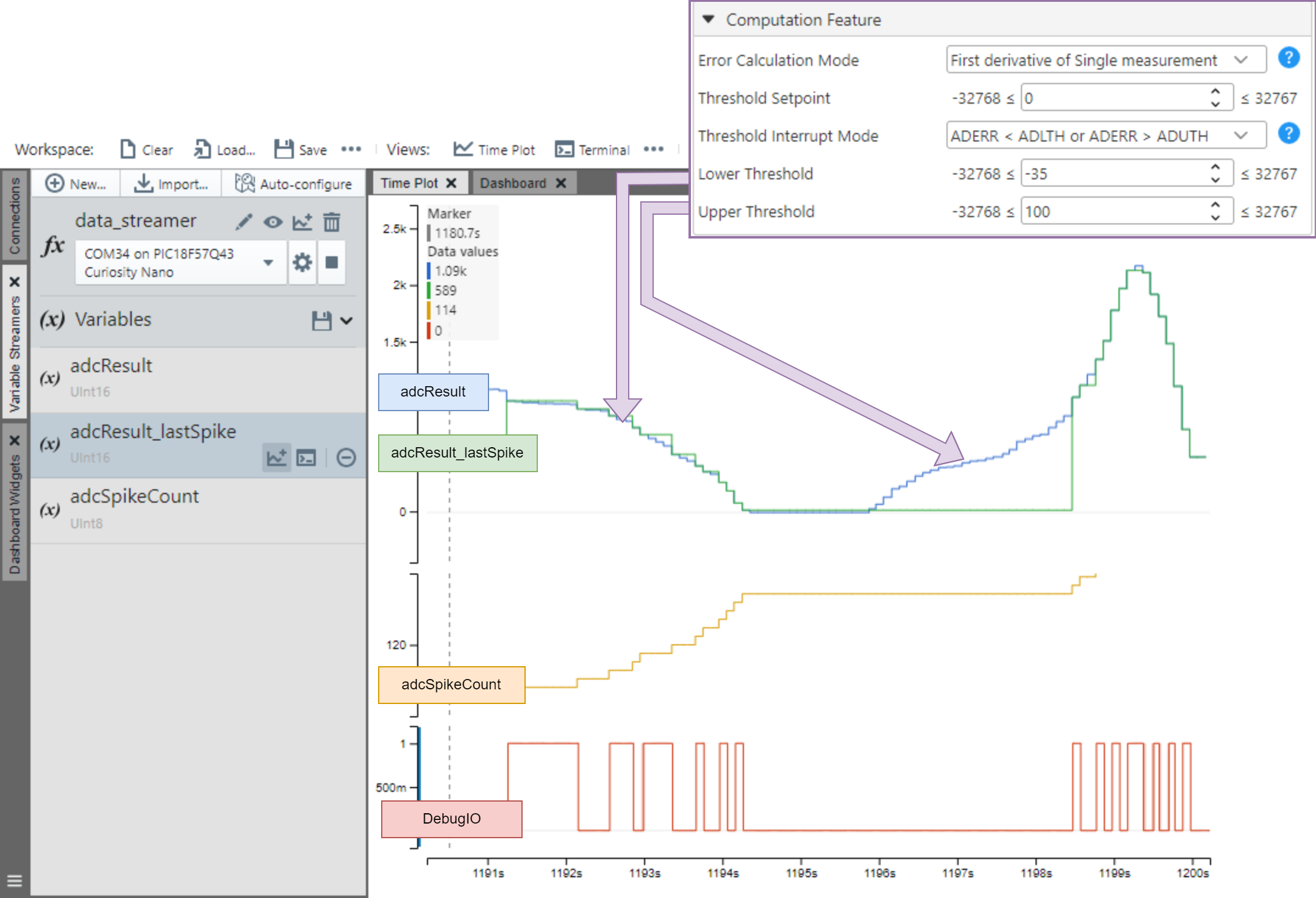Screen dimensions: 1316x898
Task: Click the save variables disk icon
Action: [x=321, y=320]
